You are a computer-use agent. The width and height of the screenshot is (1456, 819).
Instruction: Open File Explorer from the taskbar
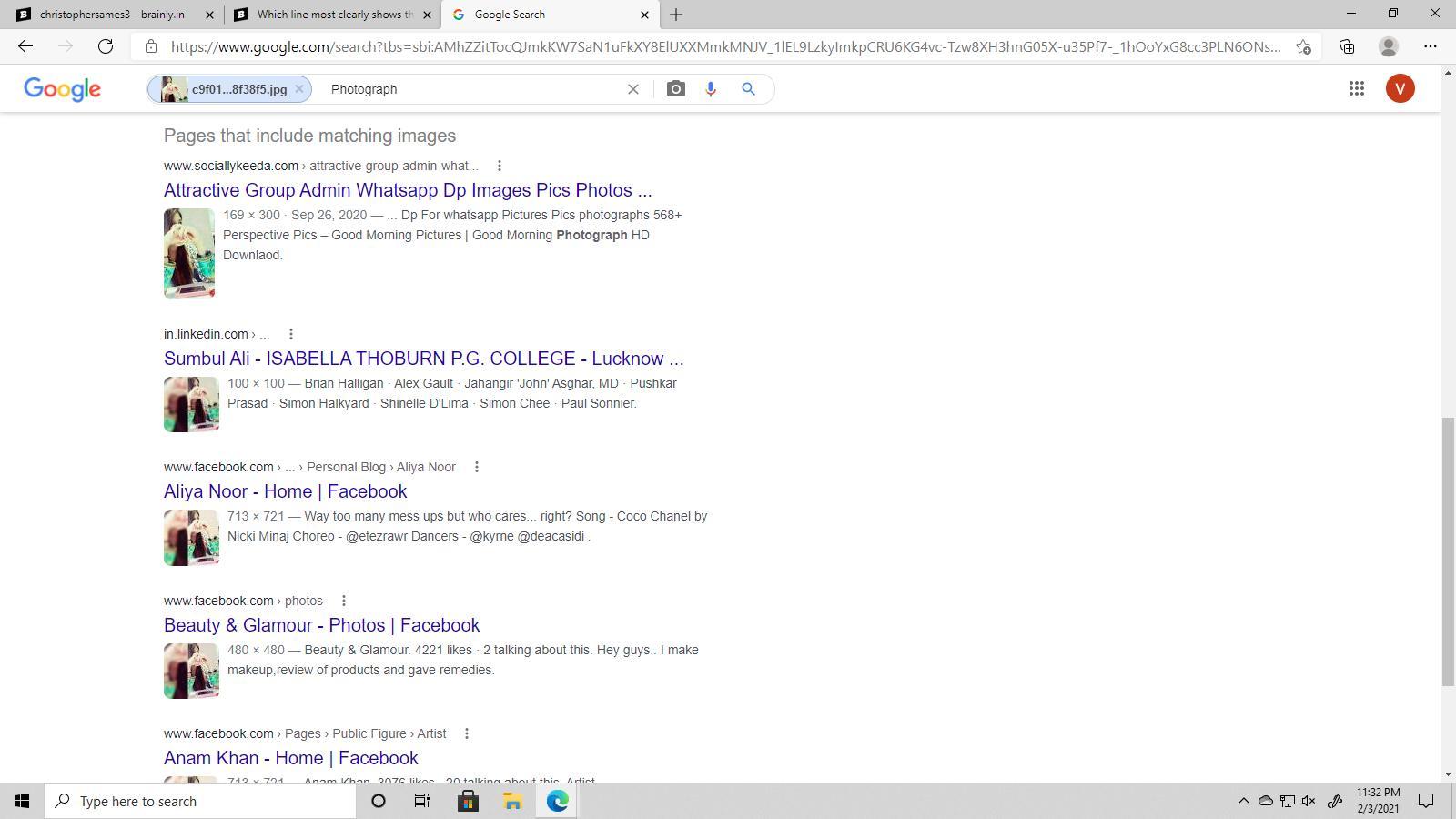pyautogui.click(x=512, y=801)
